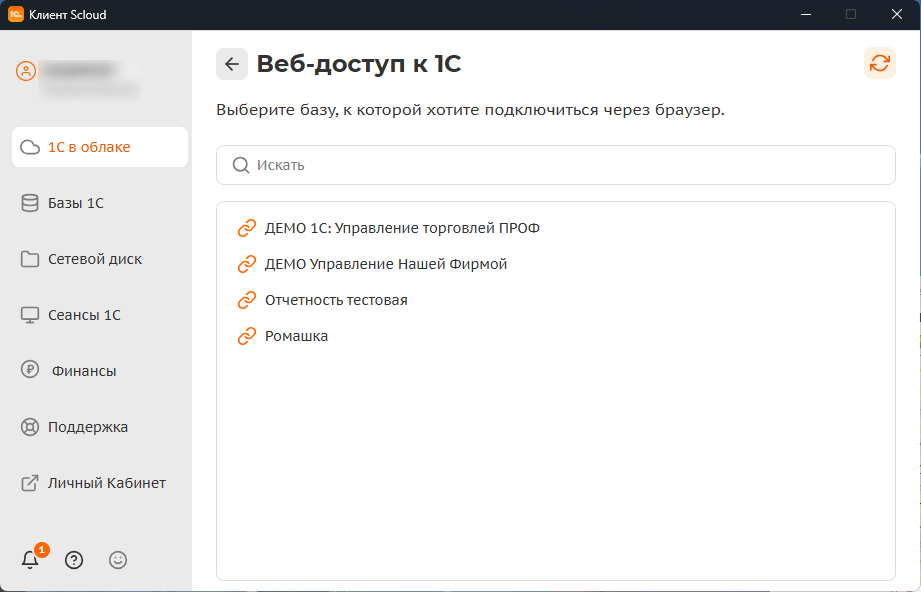Image resolution: width=921 pixels, height=592 pixels.
Task: Open Сеансы 1С in sidebar
Action: coord(100,315)
